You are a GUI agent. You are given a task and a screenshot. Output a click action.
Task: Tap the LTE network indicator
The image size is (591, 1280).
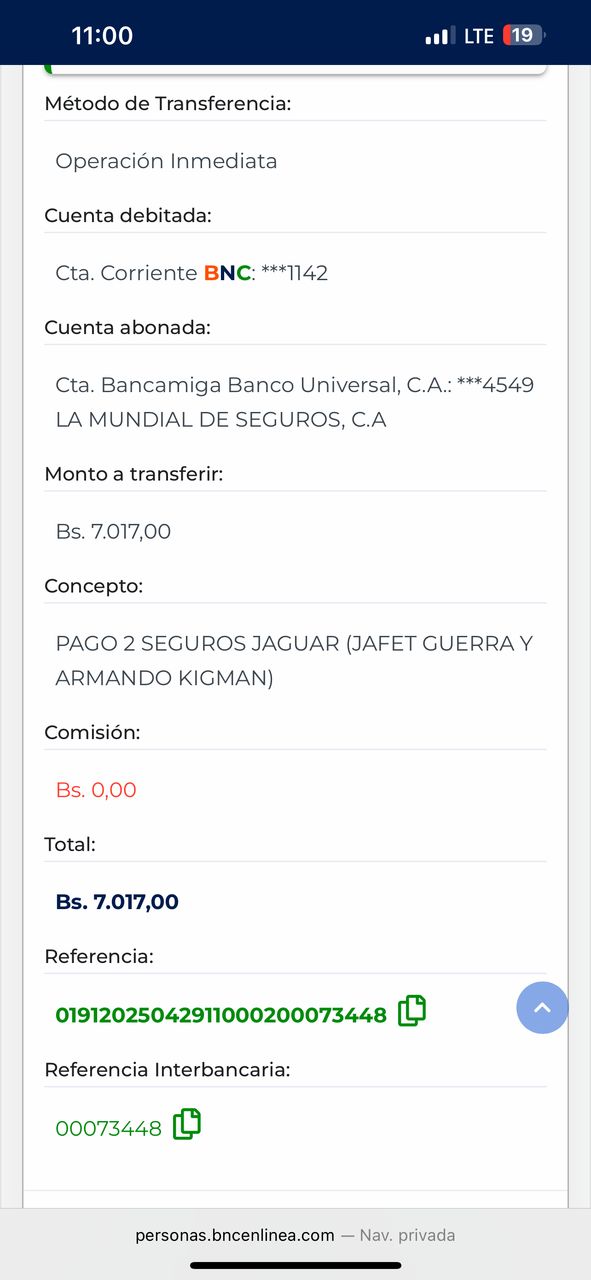[x=479, y=36]
